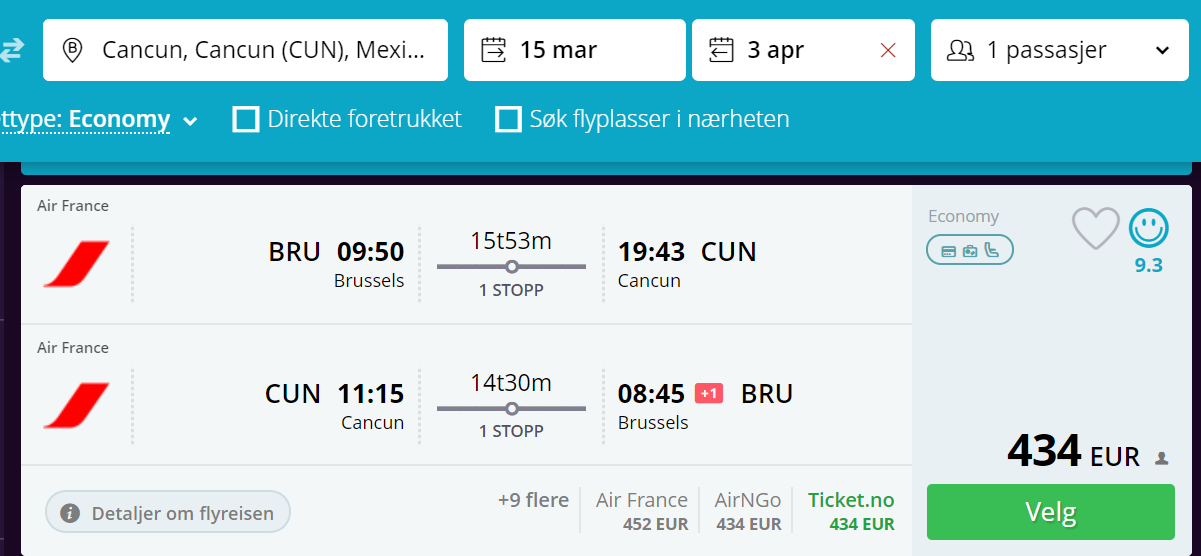Expand +9 flere price providers
This screenshot has height=556, width=1201.
click(533, 500)
